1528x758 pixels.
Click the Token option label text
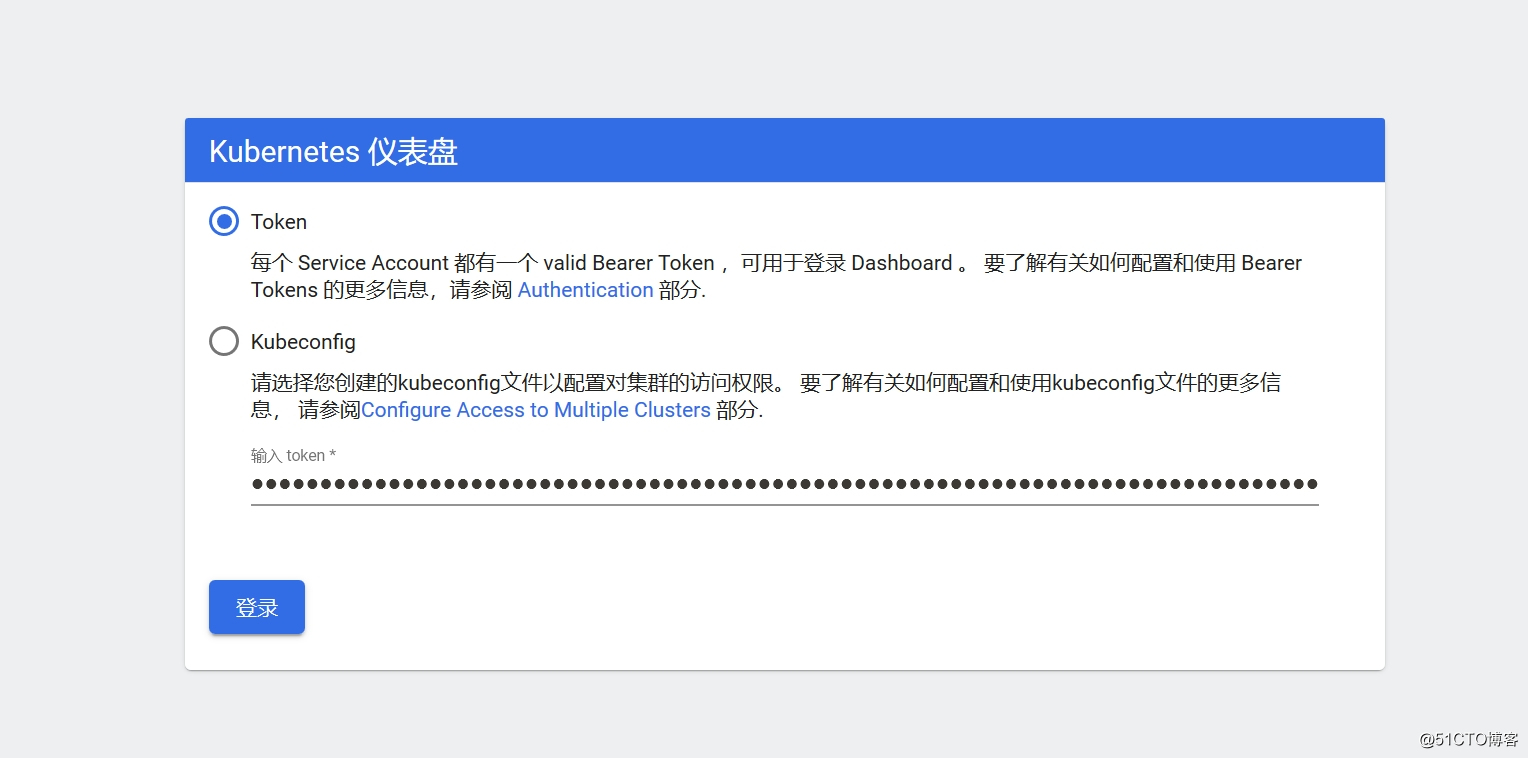click(279, 222)
